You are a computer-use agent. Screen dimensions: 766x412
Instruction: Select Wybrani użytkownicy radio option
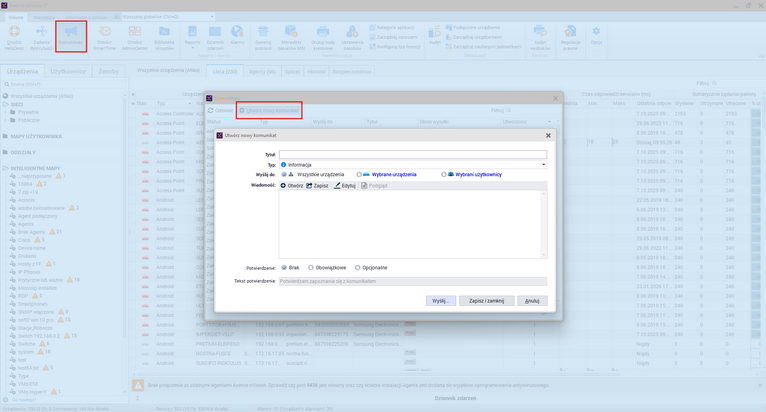click(x=444, y=174)
